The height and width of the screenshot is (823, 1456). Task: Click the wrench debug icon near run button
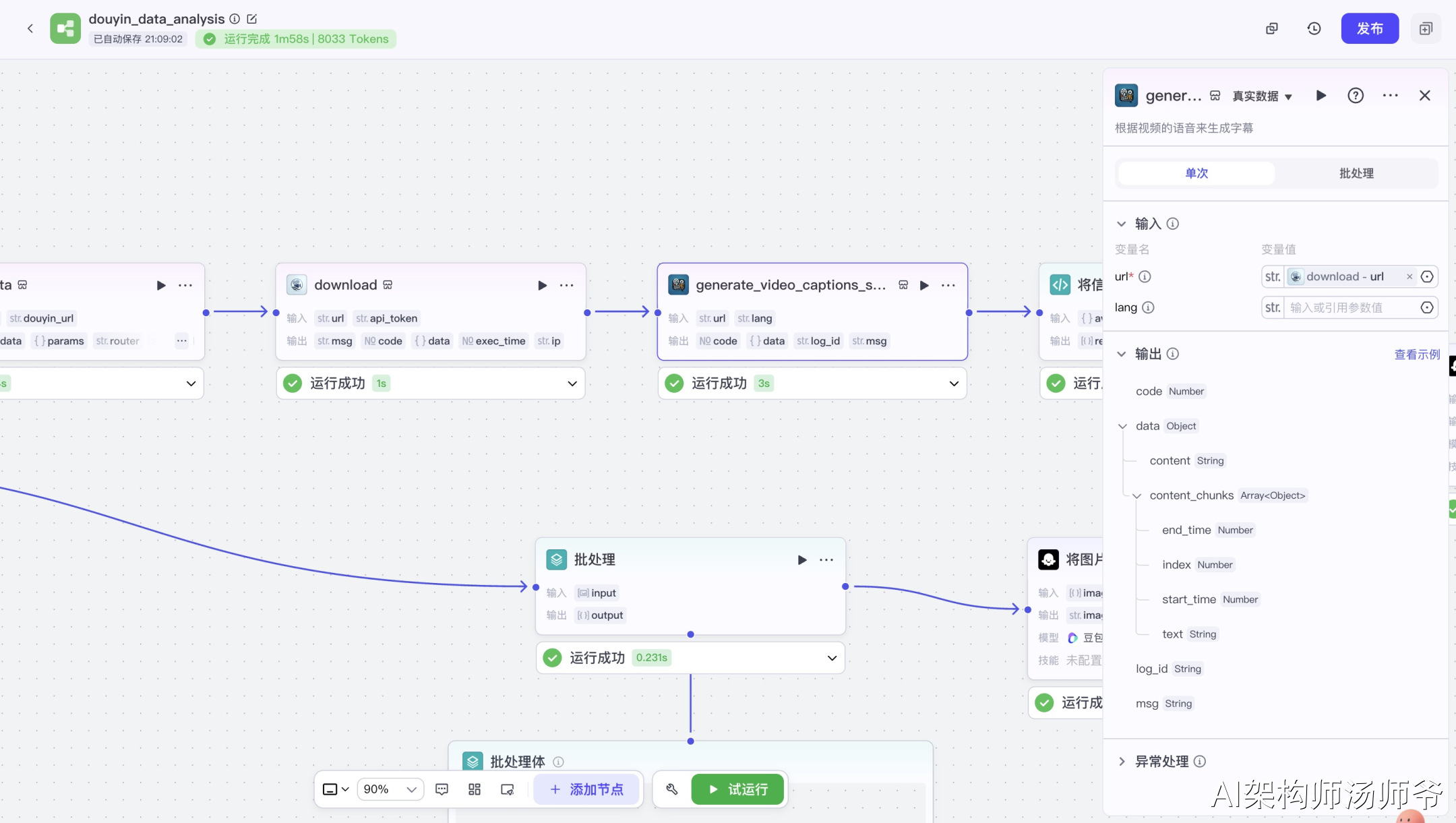(x=672, y=789)
